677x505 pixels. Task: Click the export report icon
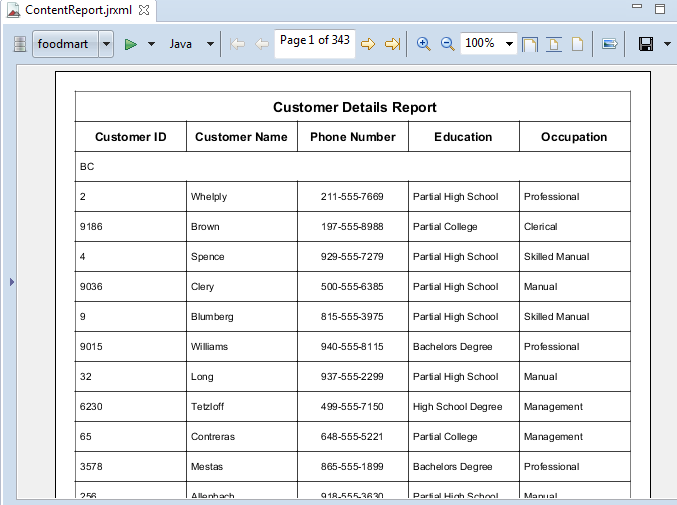(610, 44)
